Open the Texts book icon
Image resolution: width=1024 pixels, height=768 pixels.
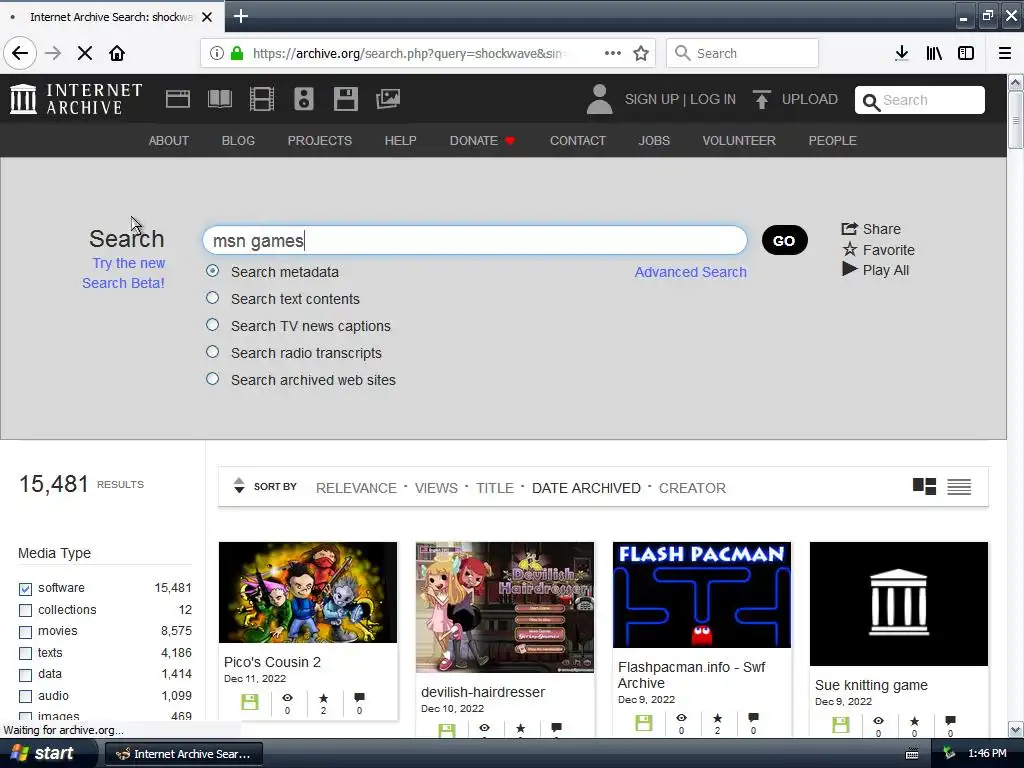coord(219,99)
